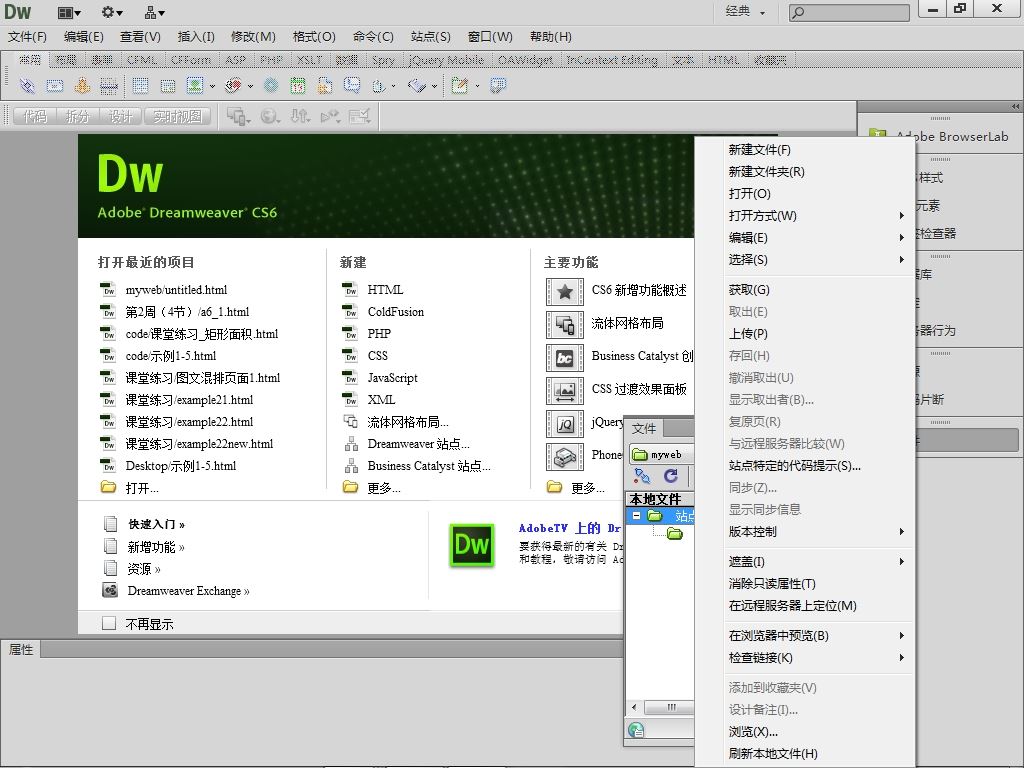Click the 属性 panel tab
Image resolution: width=1024 pixels, height=768 pixels.
(21, 649)
